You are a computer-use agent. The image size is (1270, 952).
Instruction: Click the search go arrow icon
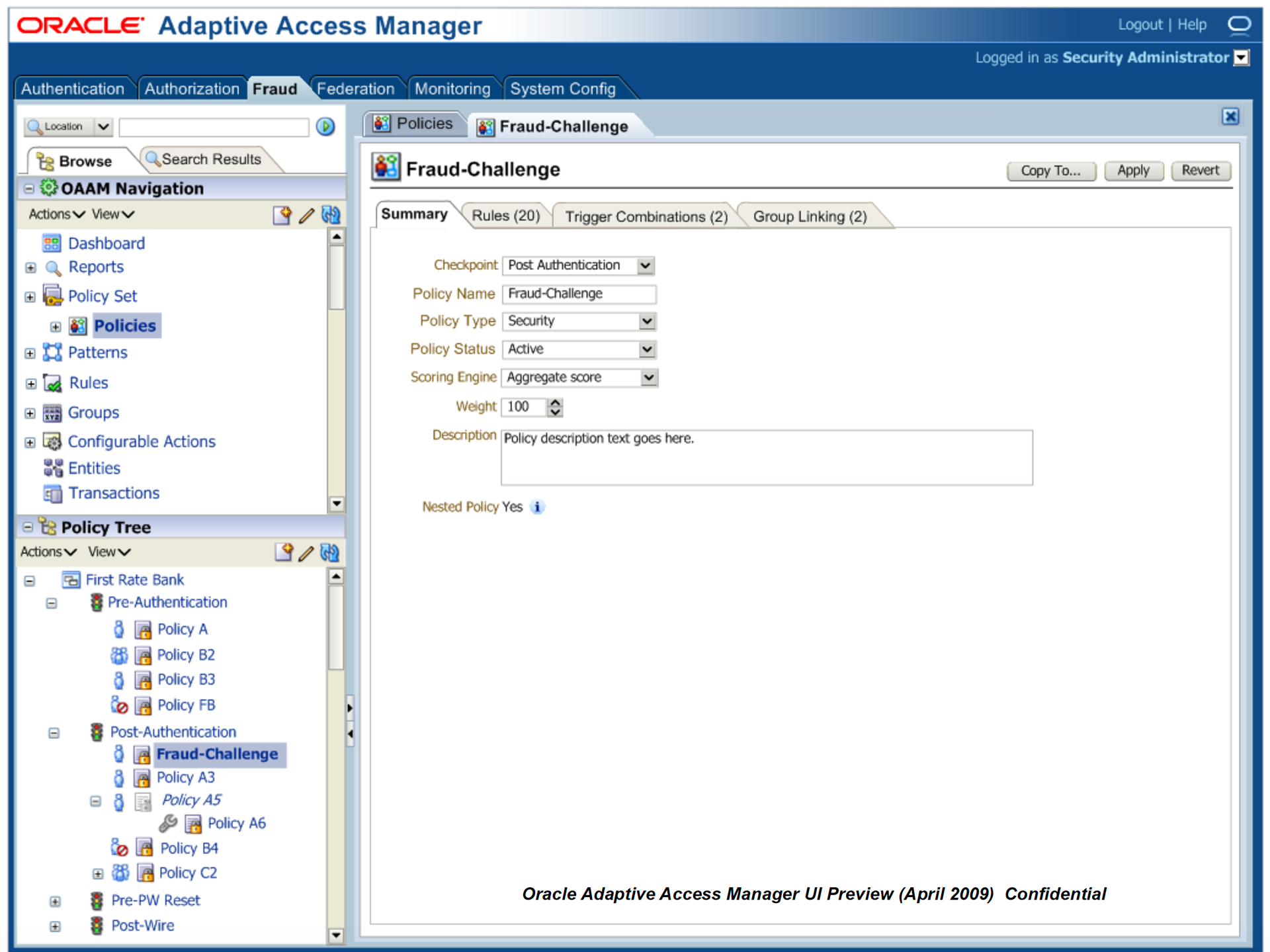(325, 126)
